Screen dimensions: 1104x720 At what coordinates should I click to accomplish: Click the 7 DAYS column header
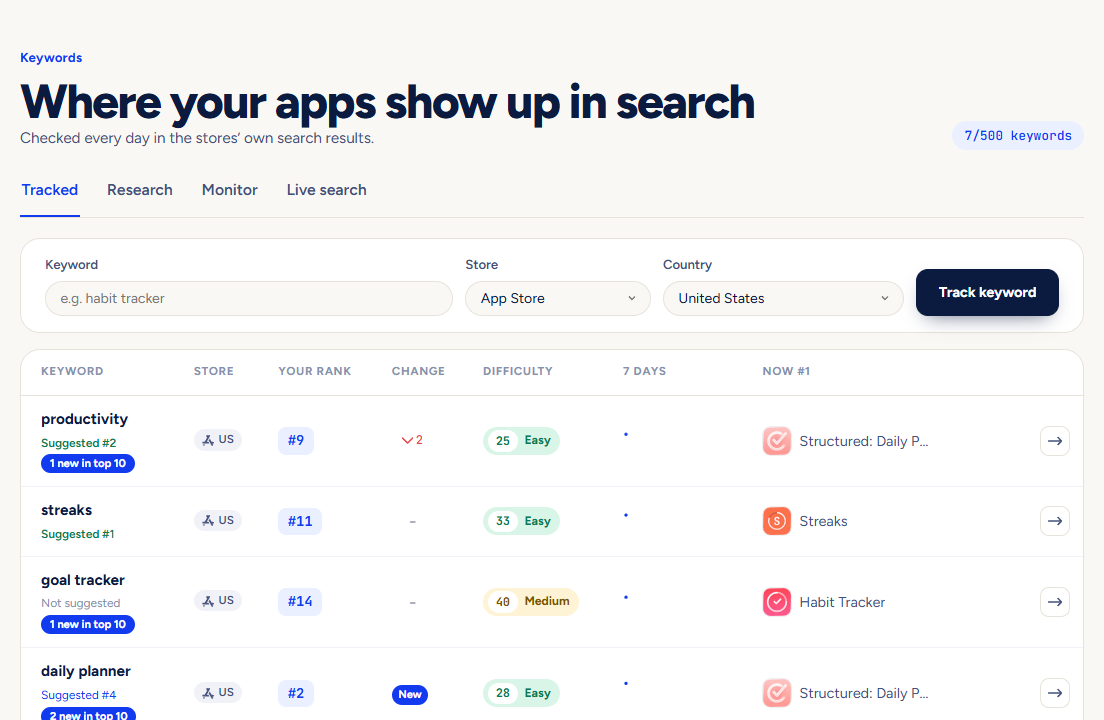[644, 371]
